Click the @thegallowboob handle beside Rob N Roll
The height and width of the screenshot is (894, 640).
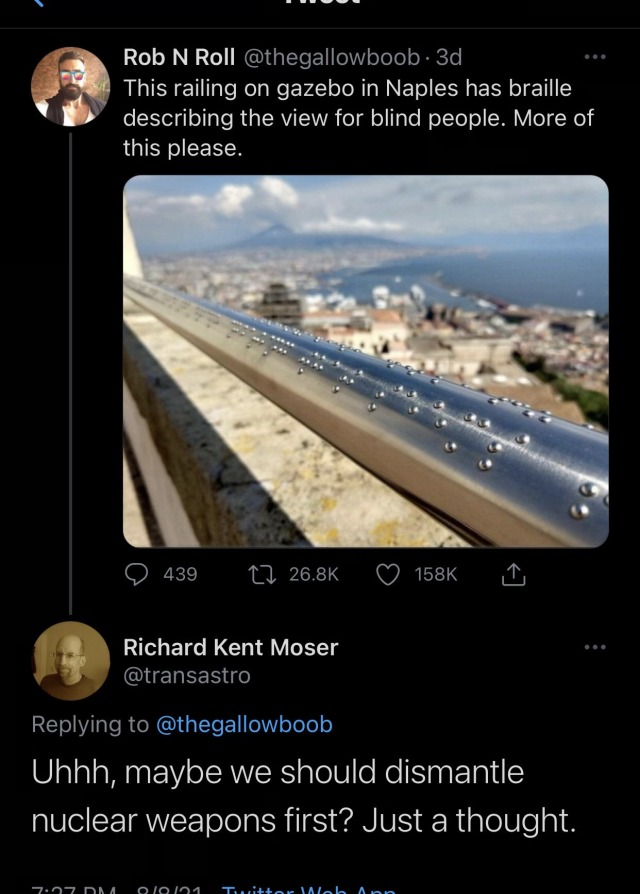[x=330, y=58]
